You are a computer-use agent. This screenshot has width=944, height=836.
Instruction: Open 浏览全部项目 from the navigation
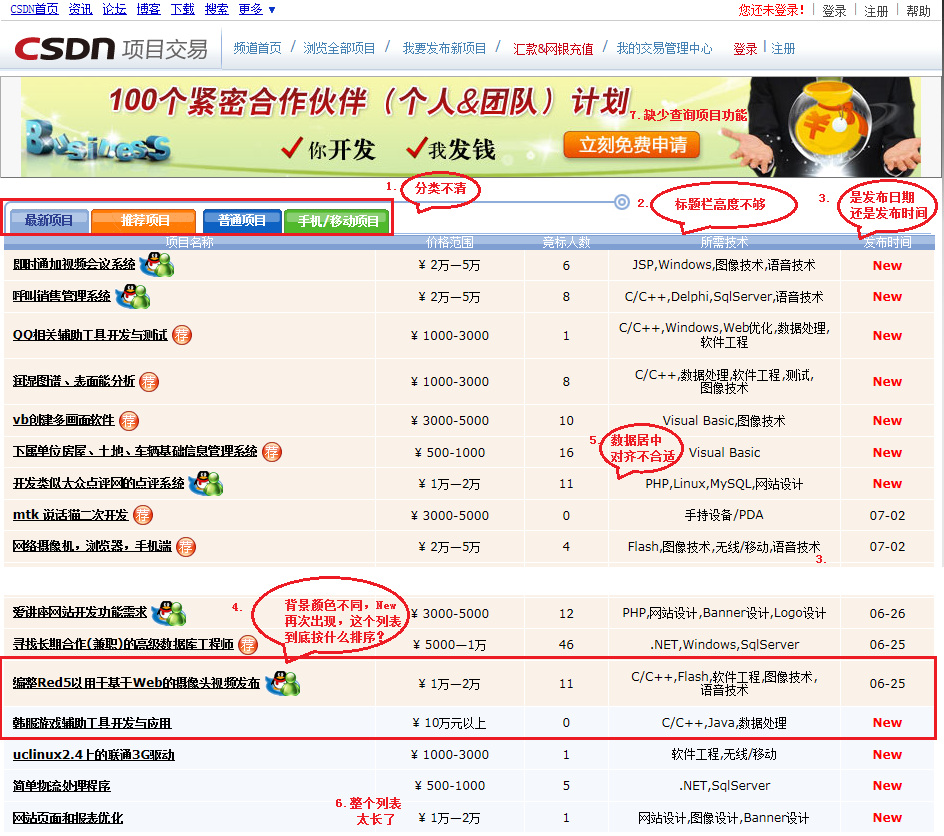(339, 48)
